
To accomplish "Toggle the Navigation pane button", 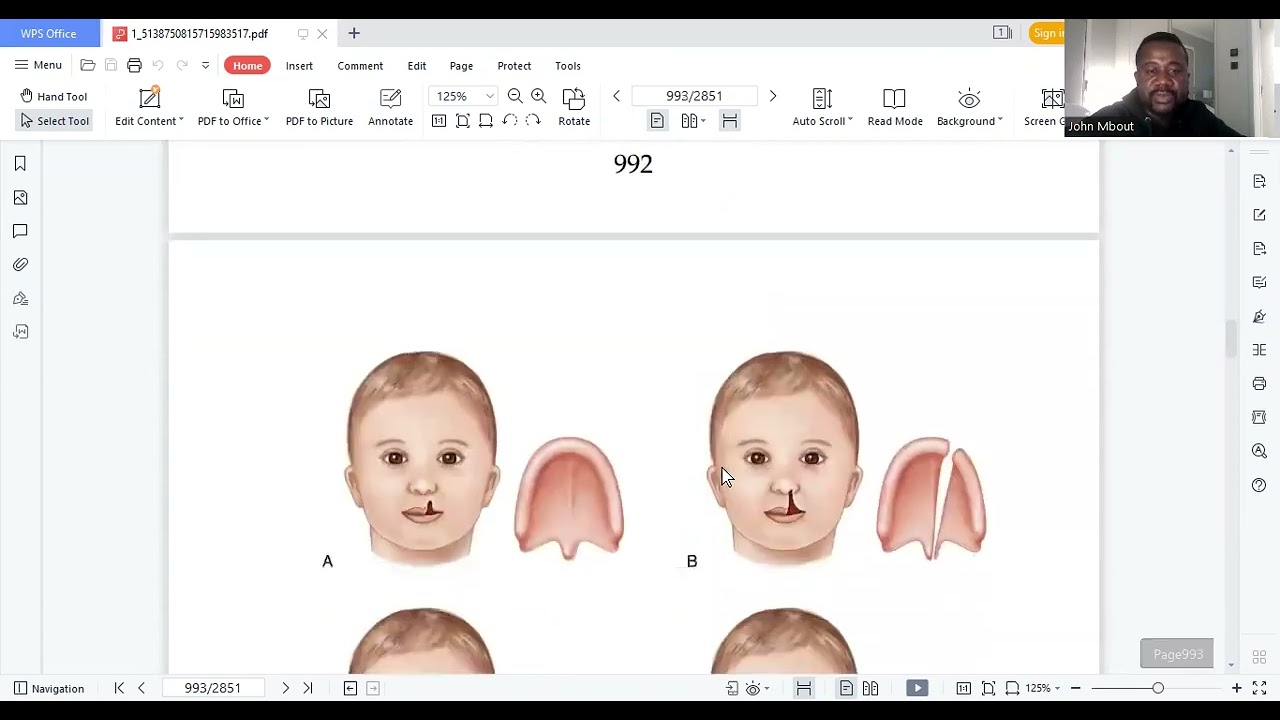I will click(x=49, y=688).
